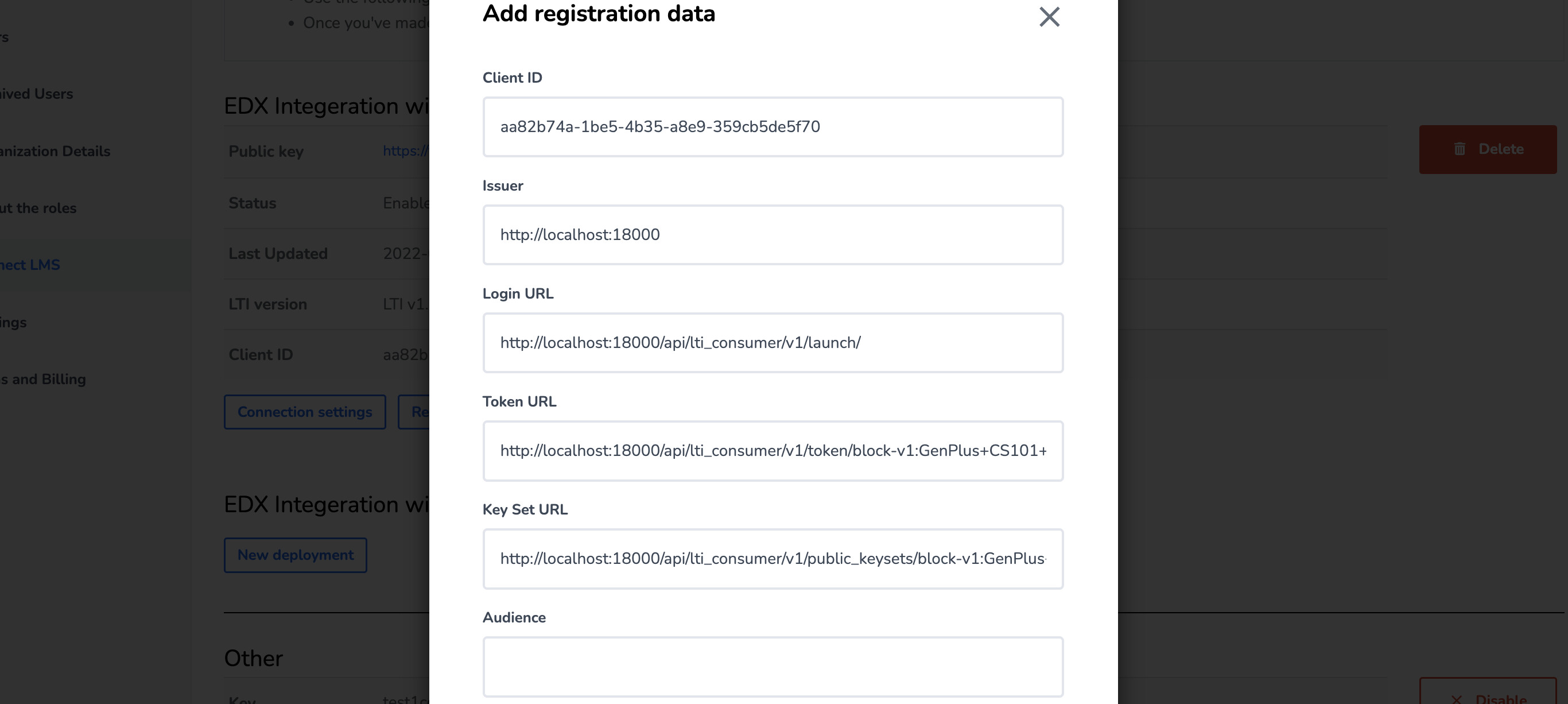The width and height of the screenshot is (1568, 704).
Task: Close the Add registration data dialog
Action: tap(1049, 17)
